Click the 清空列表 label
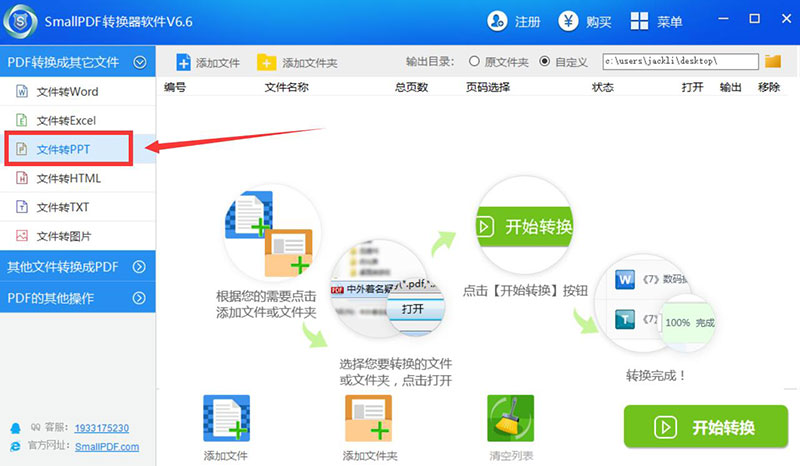This screenshot has width=800, height=466. coord(511,455)
